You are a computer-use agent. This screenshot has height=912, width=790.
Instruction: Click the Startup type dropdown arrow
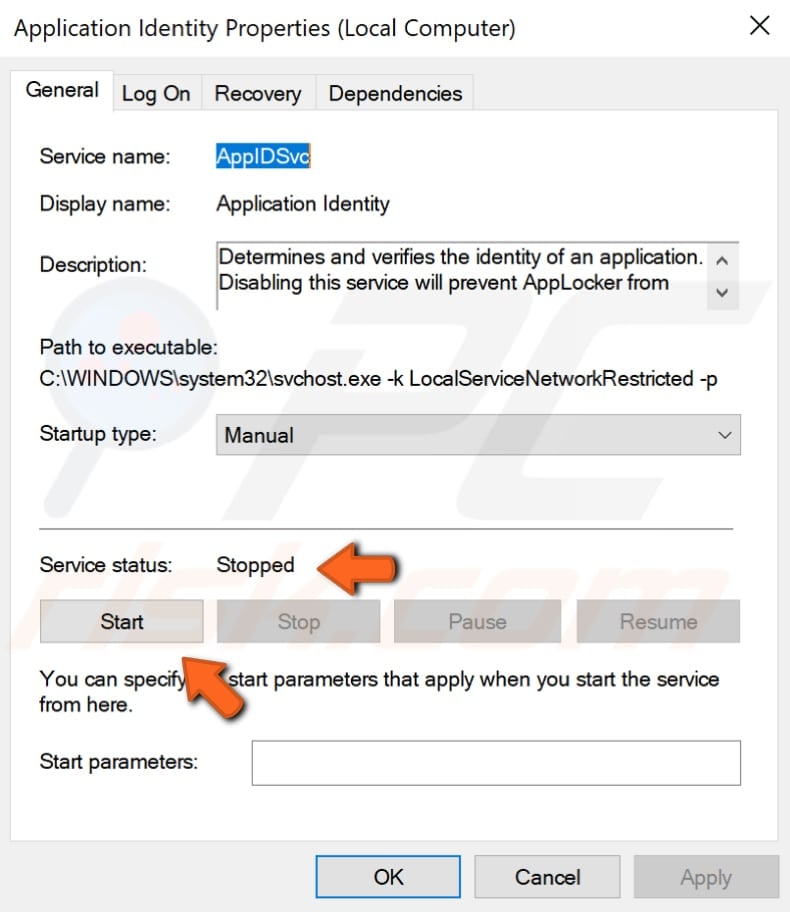click(x=723, y=435)
